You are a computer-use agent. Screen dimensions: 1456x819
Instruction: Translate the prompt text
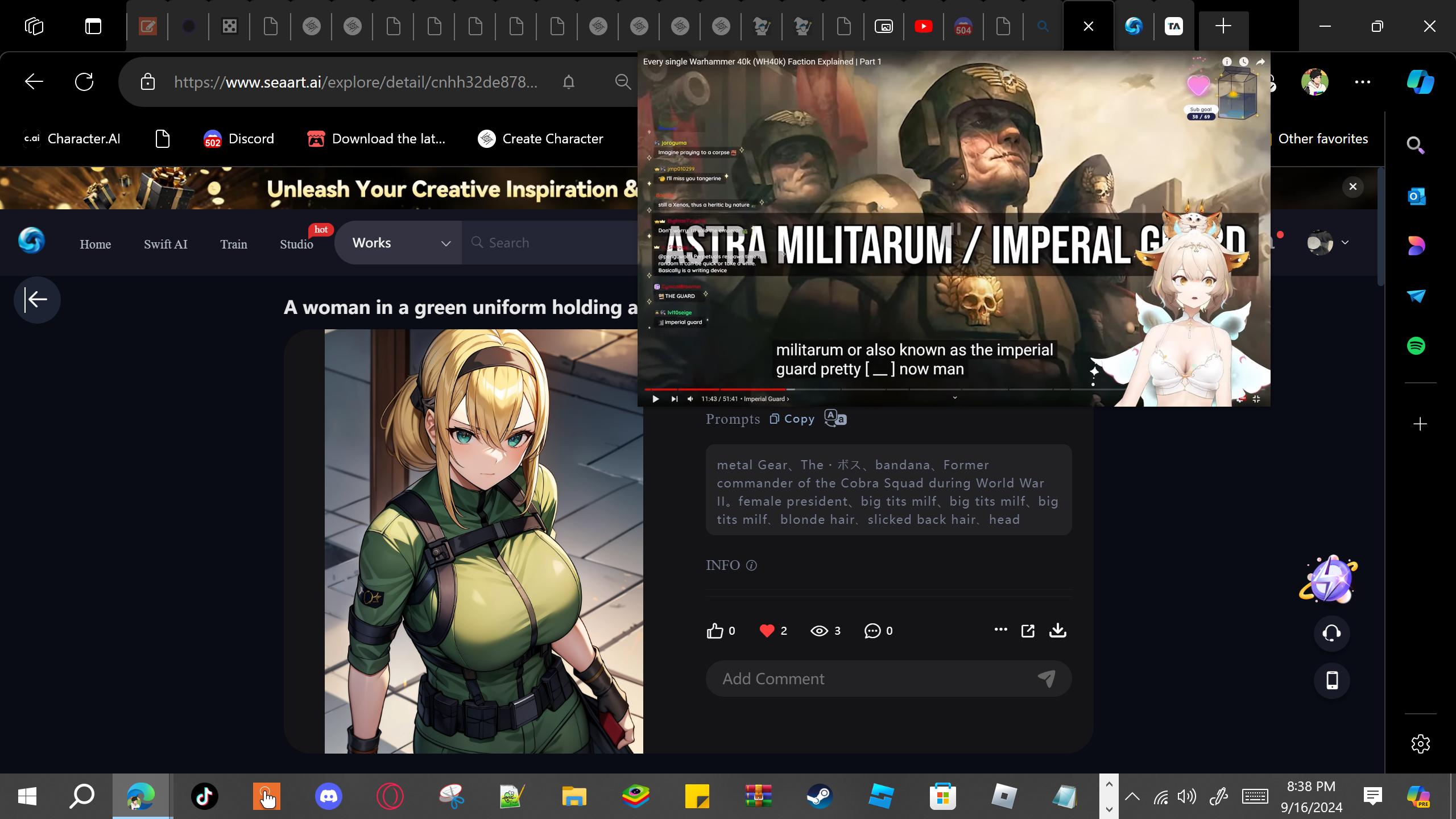tap(835, 418)
